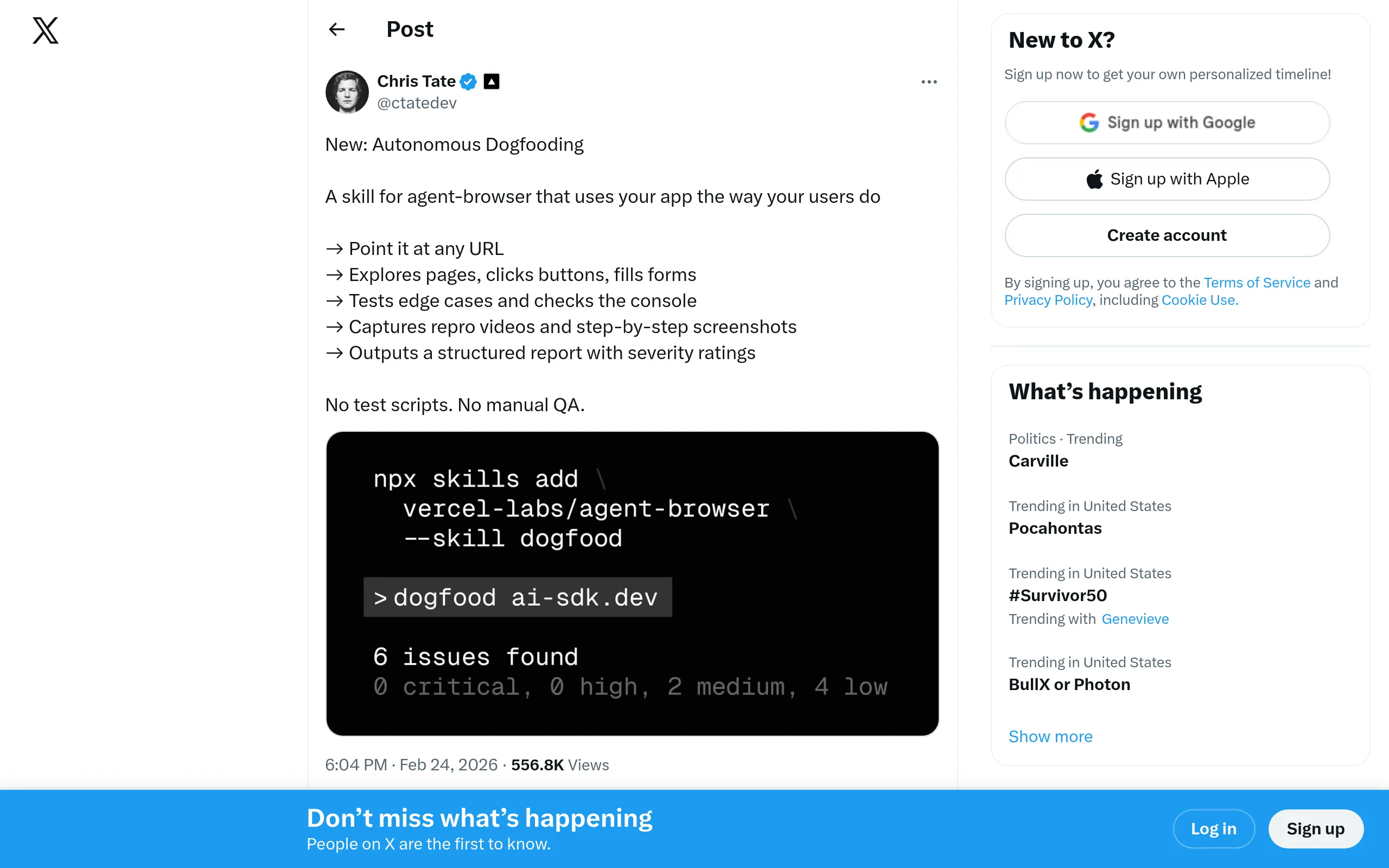Select the Pocahontas trending topic

(1055, 528)
